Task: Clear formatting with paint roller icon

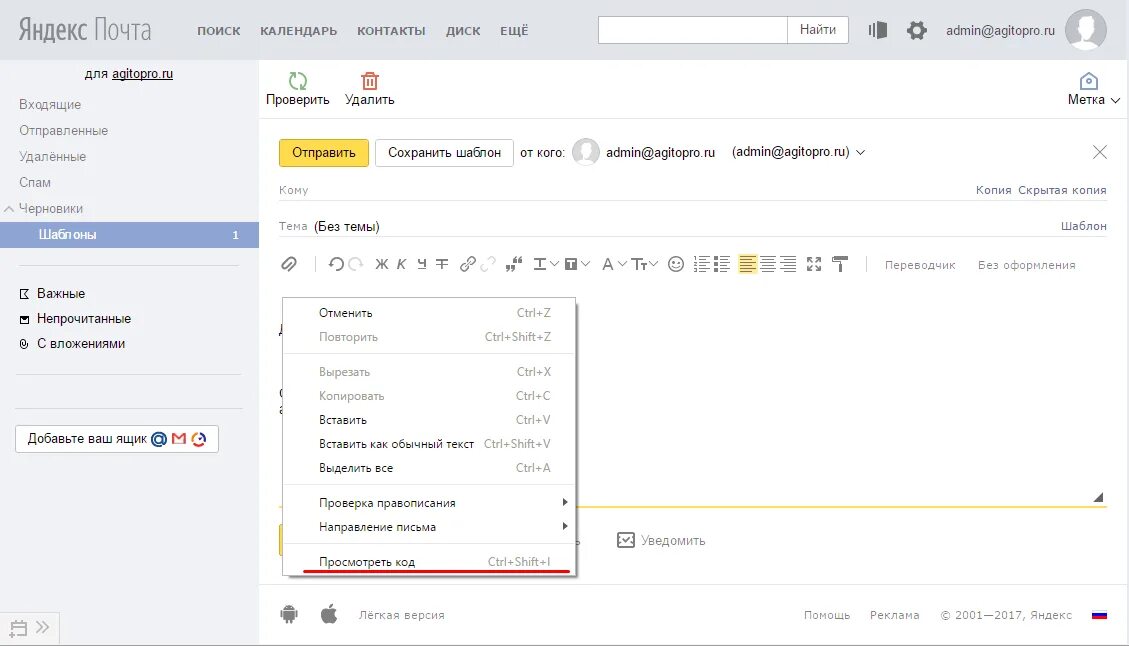Action: (x=840, y=264)
